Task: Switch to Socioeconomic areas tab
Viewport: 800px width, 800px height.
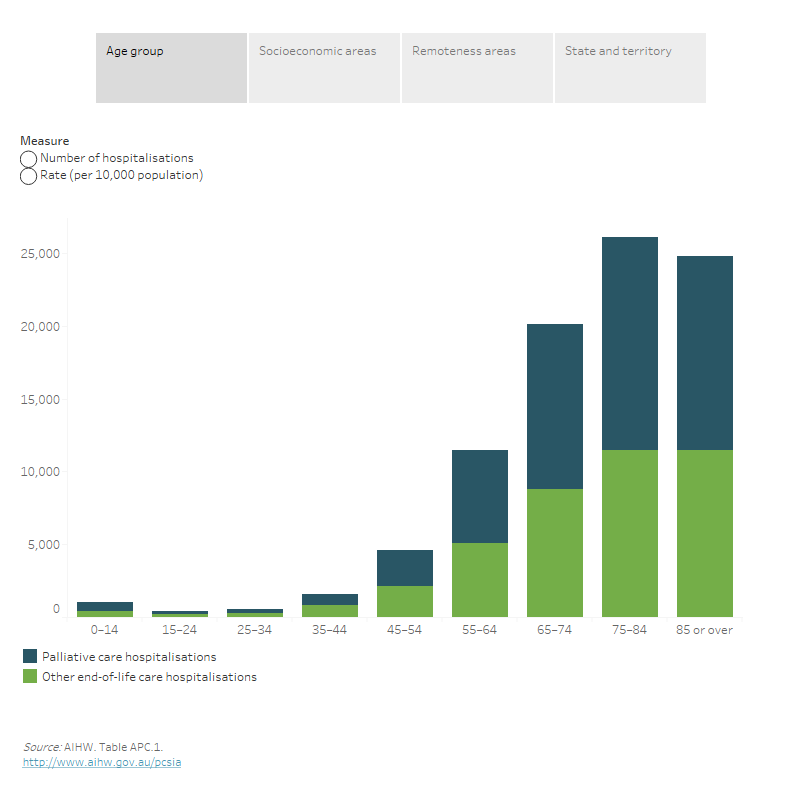Action: point(324,67)
